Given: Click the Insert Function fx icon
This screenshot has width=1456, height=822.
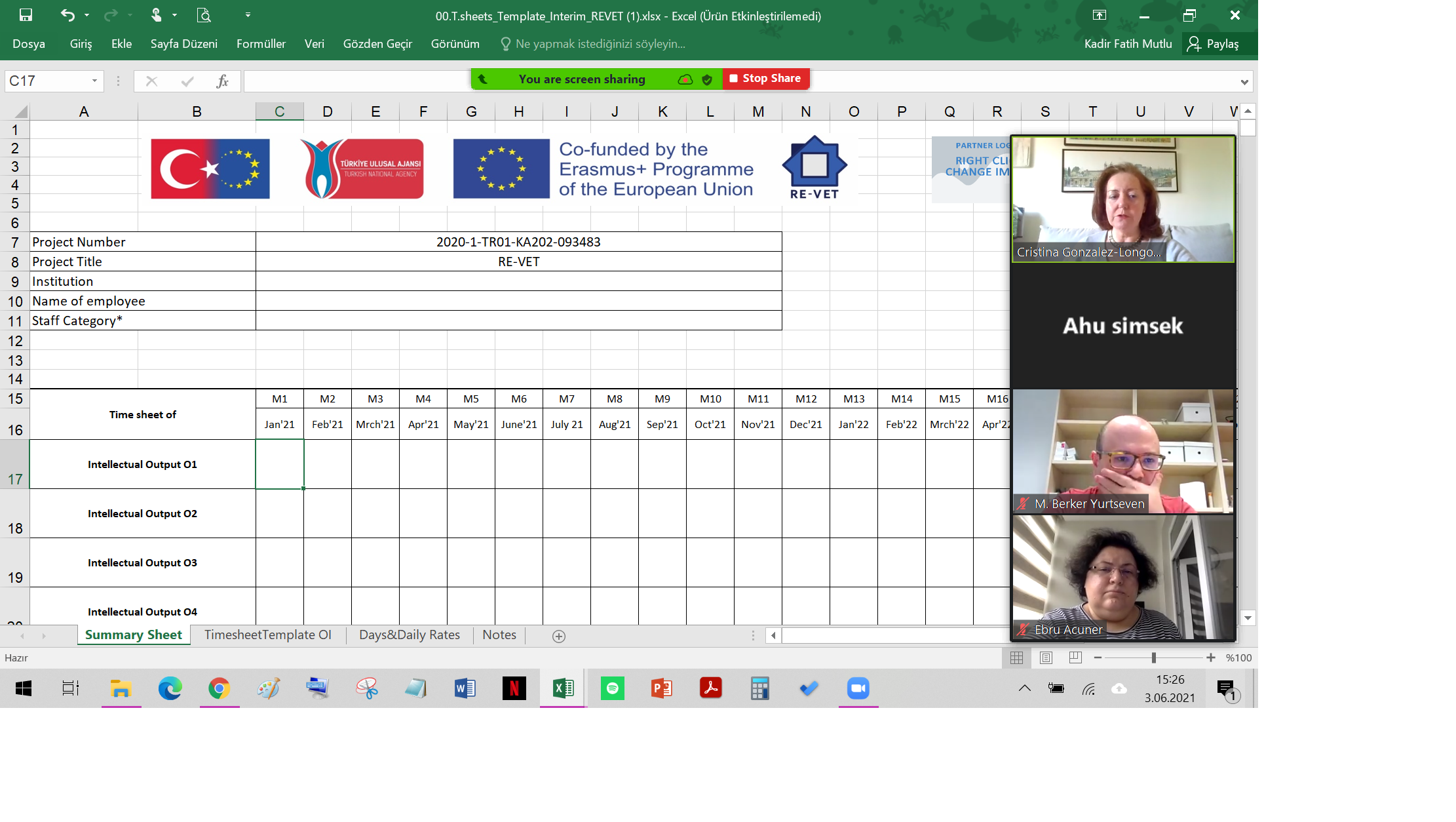Looking at the screenshot, I should coord(222,81).
